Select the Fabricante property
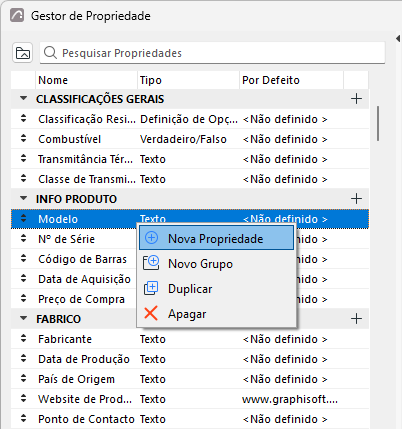 point(65,339)
